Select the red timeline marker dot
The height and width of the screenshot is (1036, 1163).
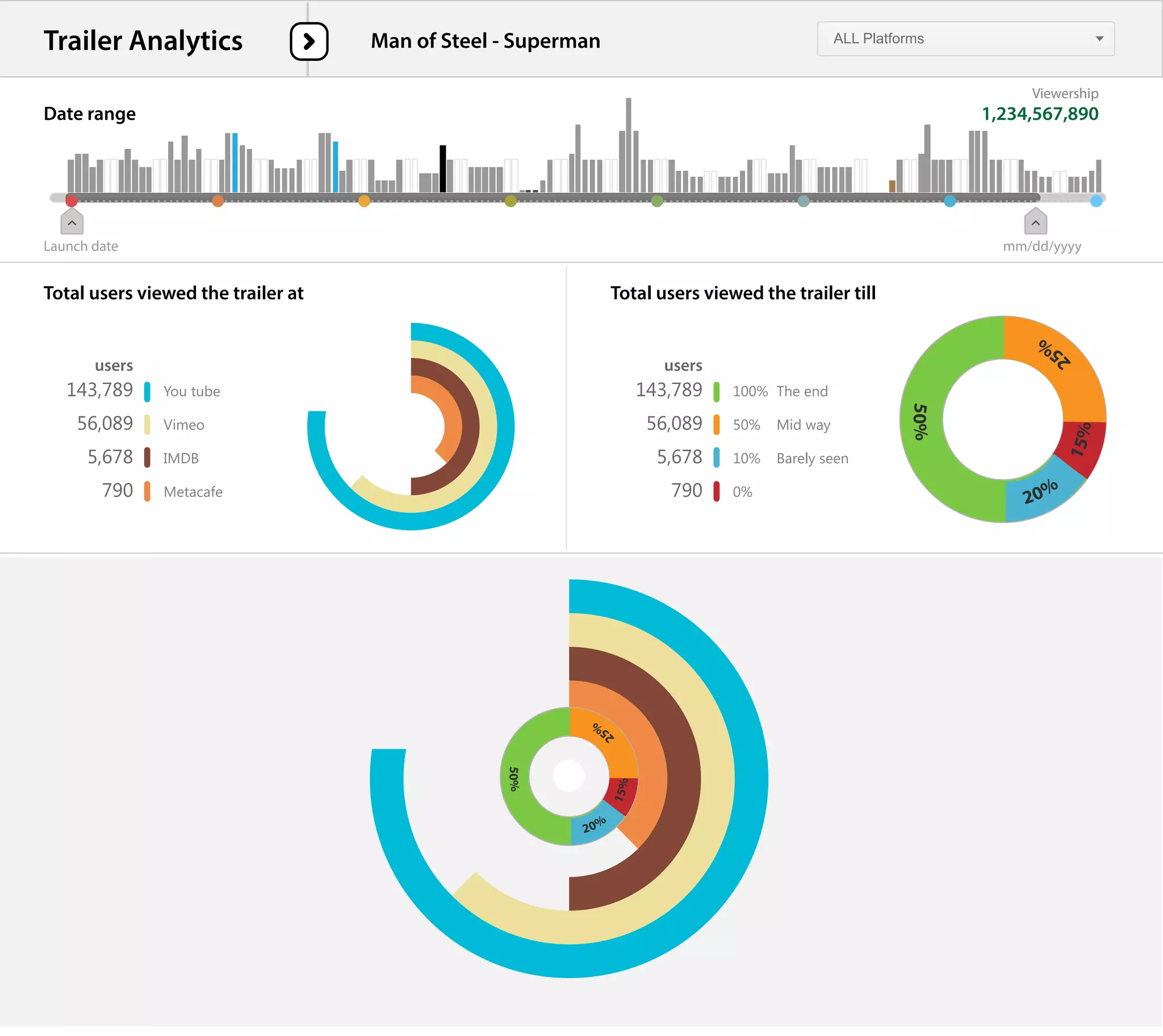71,200
